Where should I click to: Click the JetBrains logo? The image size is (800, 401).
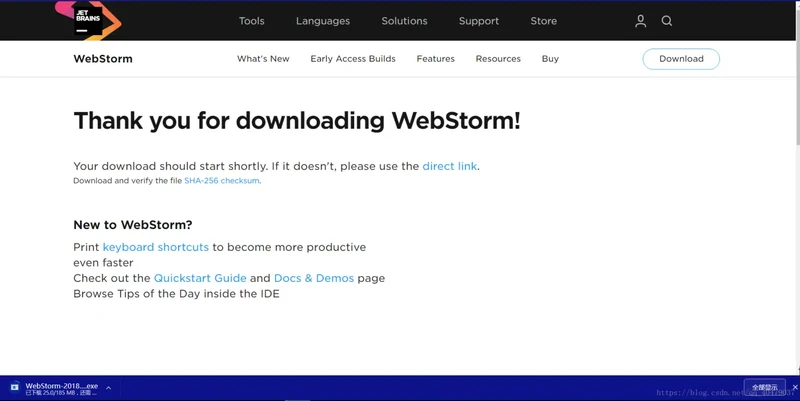pos(87,20)
